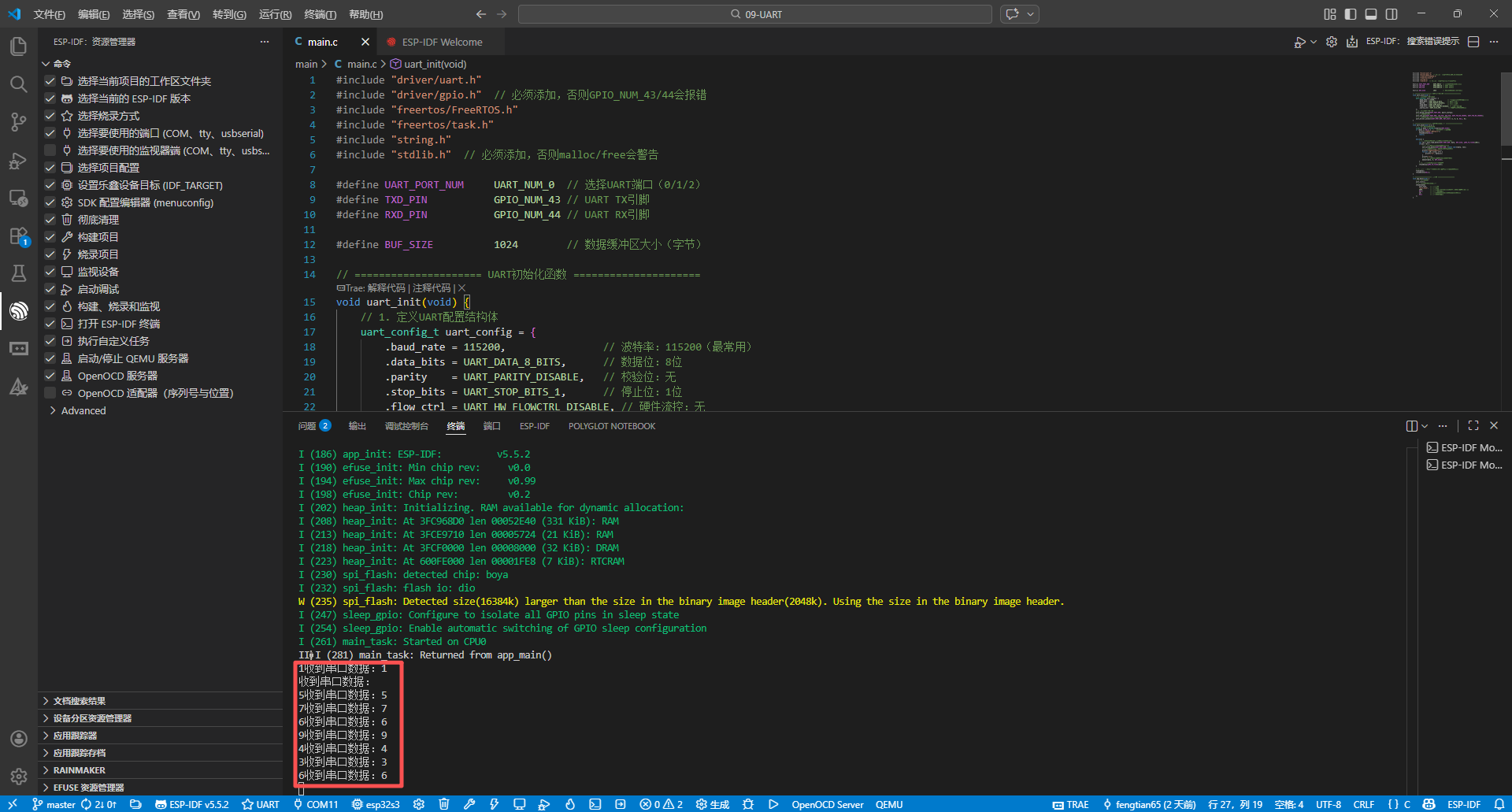The width and height of the screenshot is (1512, 812).
Task: Open the Manage gear in activity bar
Action: (19, 777)
